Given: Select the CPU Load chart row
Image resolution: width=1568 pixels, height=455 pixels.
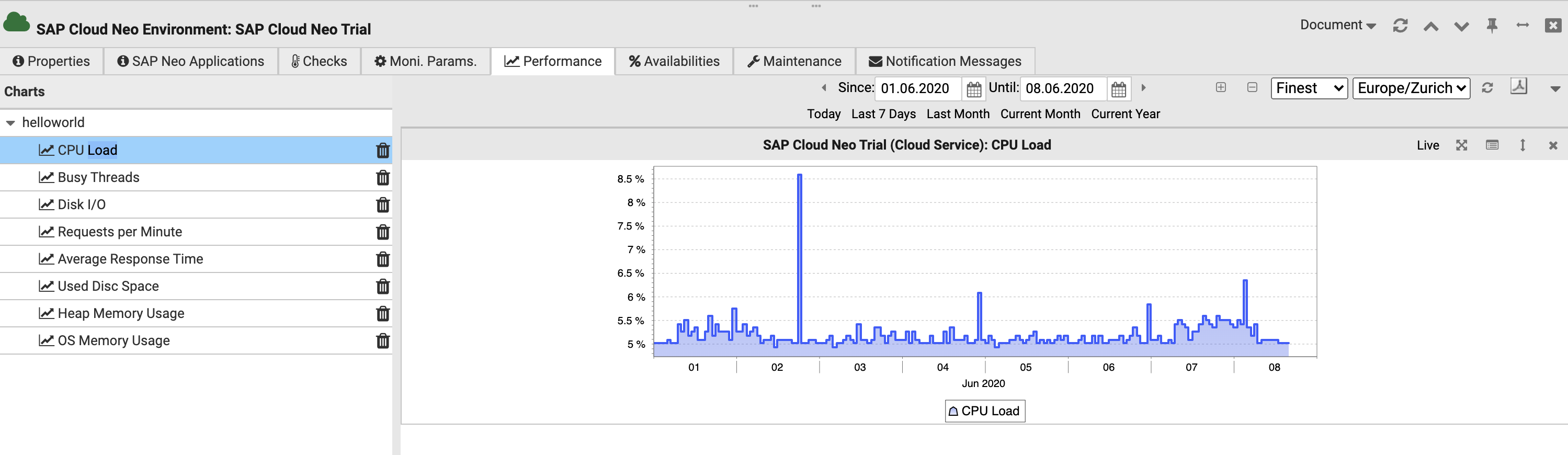Looking at the screenshot, I should [x=196, y=150].
